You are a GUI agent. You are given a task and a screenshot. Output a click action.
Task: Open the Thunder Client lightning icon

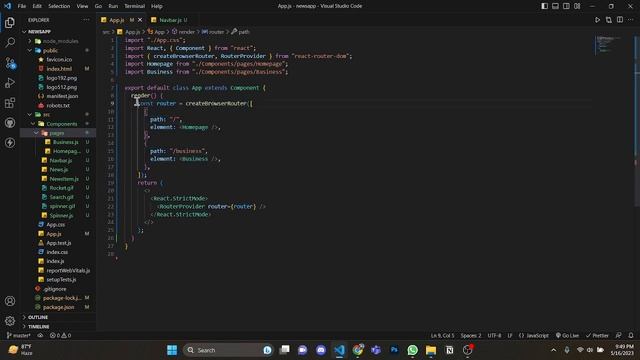coord(10,143)
